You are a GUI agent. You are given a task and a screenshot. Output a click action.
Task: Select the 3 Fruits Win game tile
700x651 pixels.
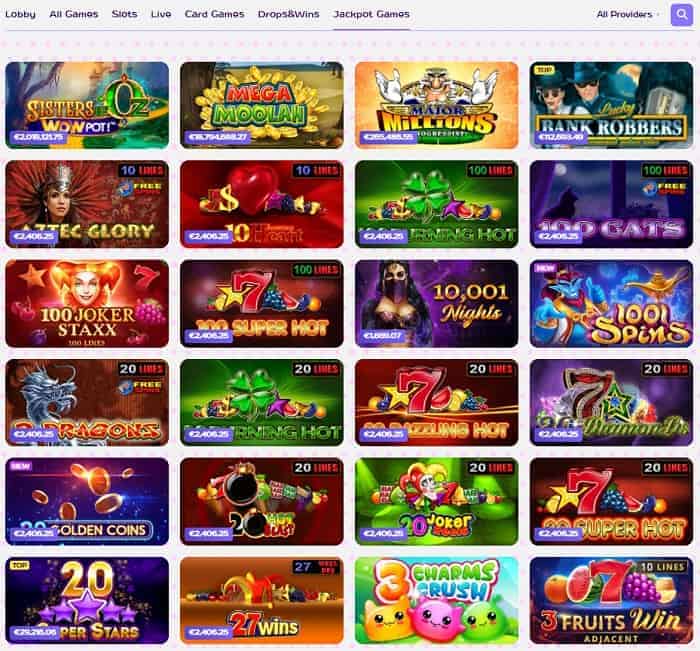pos(611,600)
